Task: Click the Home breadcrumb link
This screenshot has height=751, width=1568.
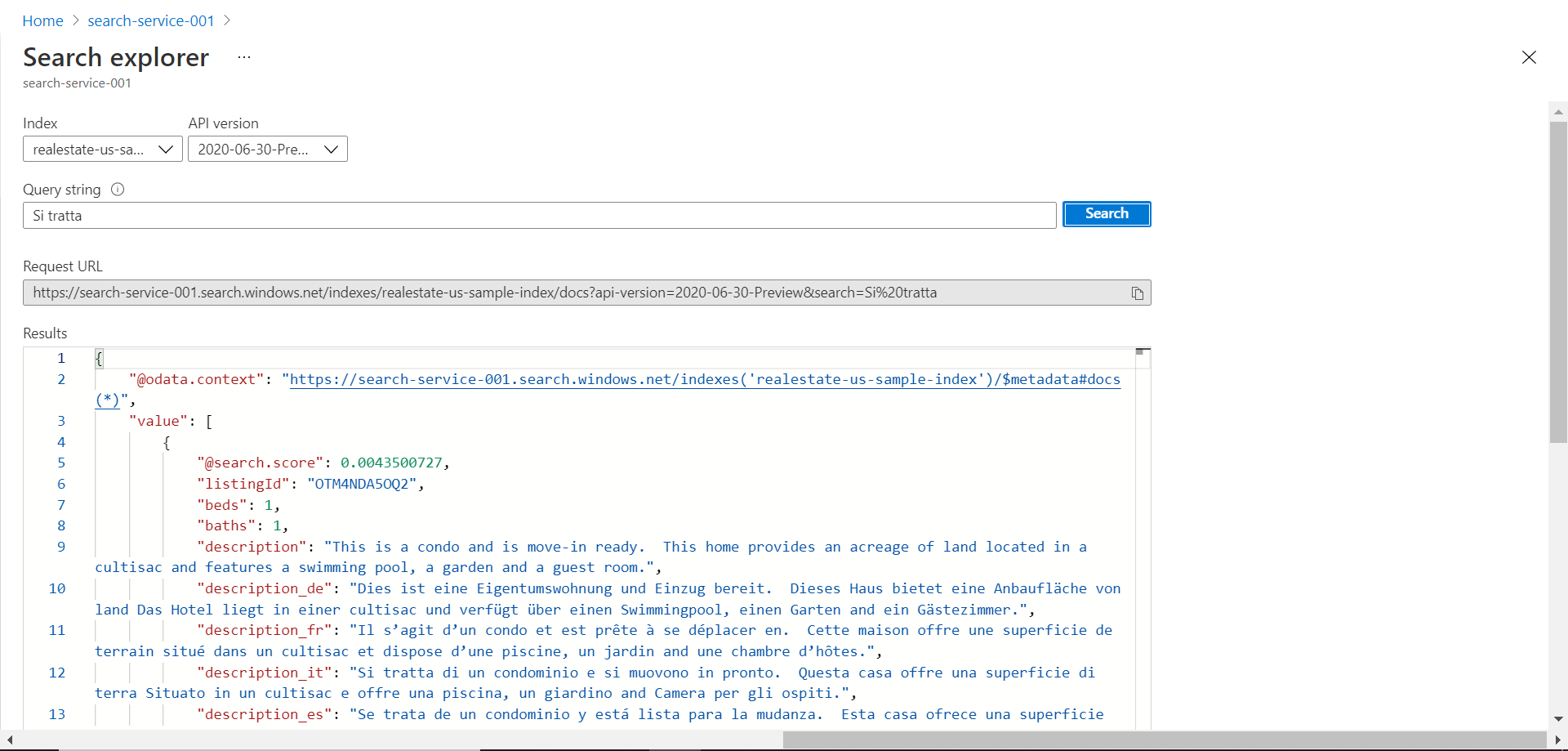Action: tap(42, 21)
